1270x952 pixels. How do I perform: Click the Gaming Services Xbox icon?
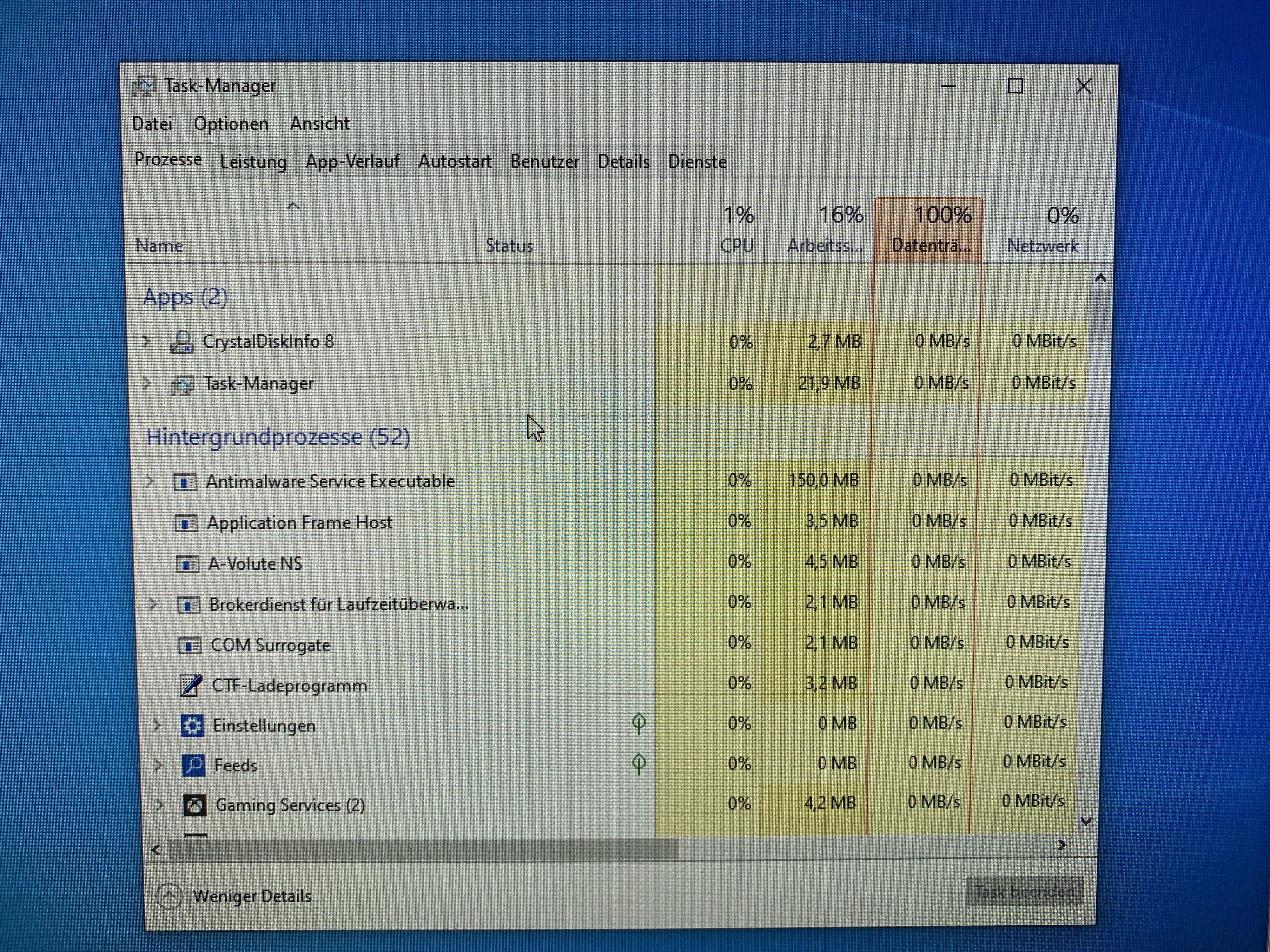(x=194, y=805)
